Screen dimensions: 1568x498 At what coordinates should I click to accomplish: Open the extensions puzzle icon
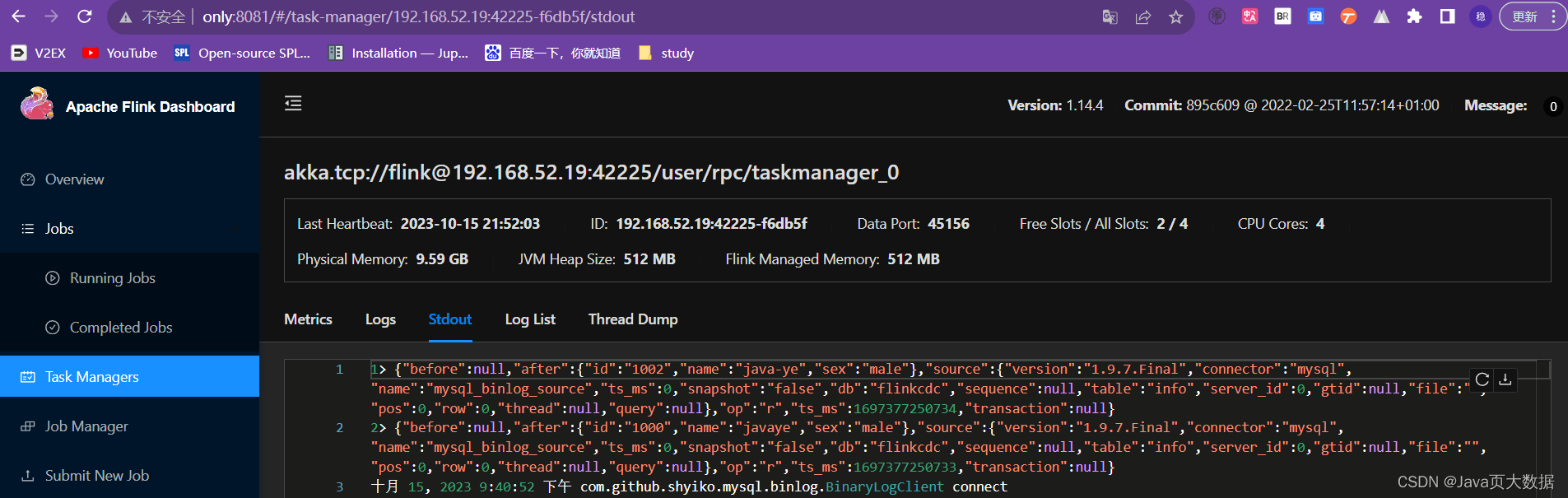(1414, 16)
